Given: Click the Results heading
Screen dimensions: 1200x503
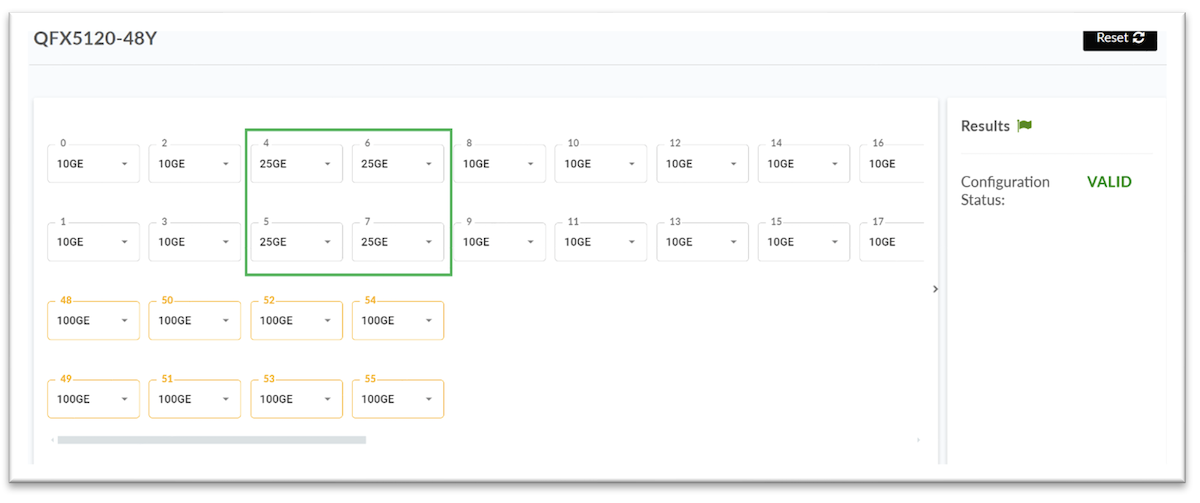Looking at the screenshot, I should (x=985, y=126).
